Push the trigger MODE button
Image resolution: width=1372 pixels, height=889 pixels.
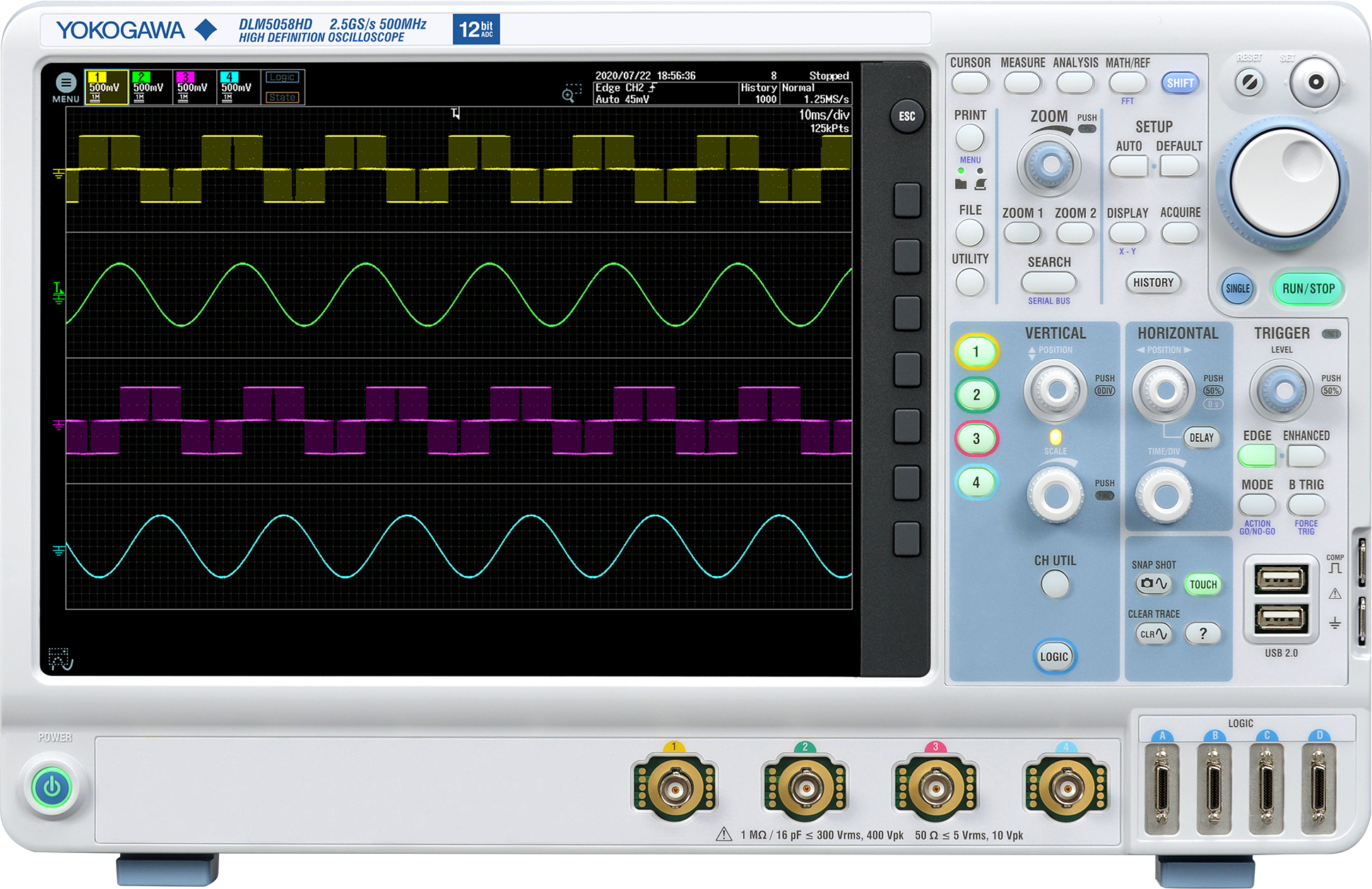click(1258, 505)
